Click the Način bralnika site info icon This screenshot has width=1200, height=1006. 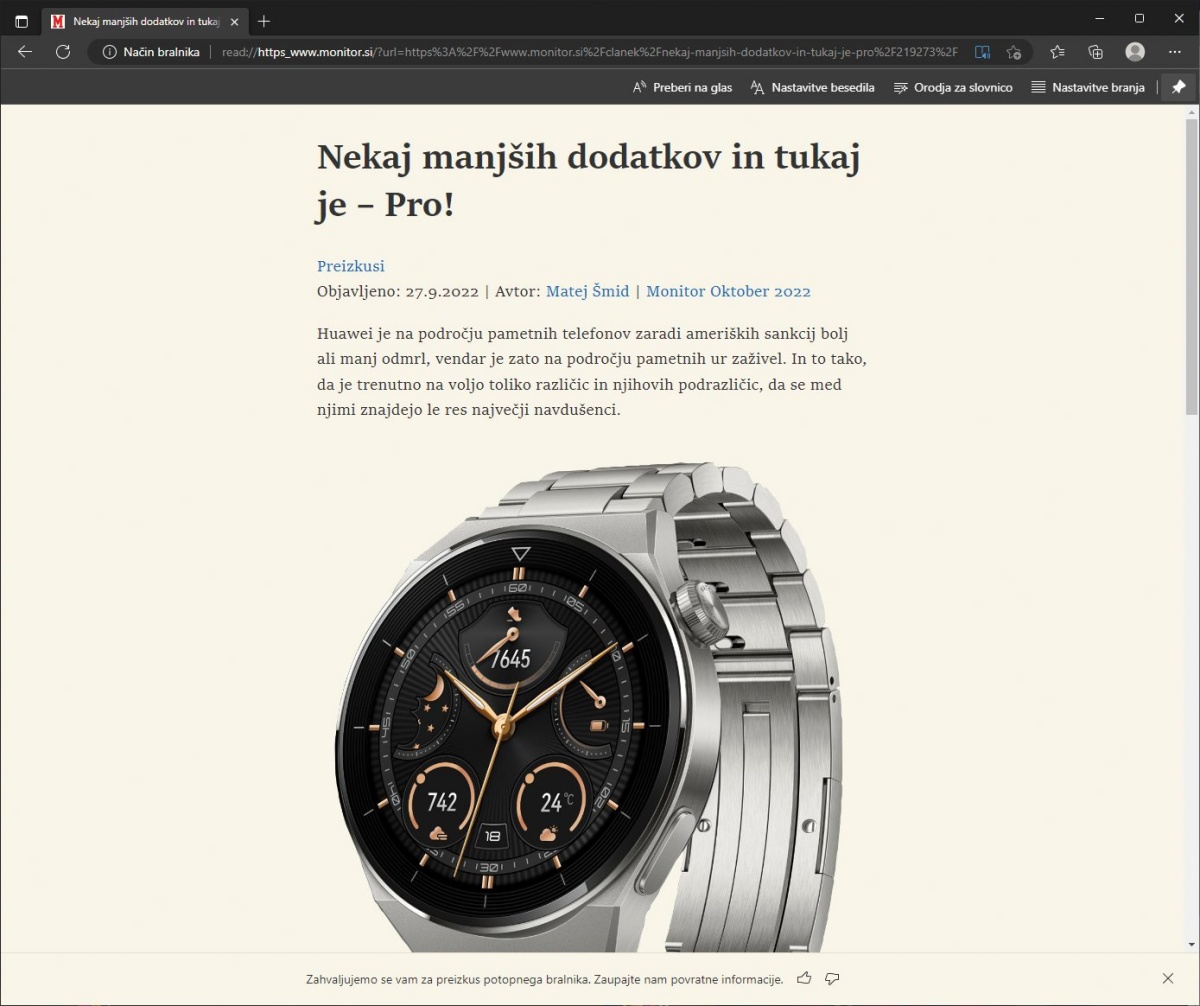(x=109, y=52)
